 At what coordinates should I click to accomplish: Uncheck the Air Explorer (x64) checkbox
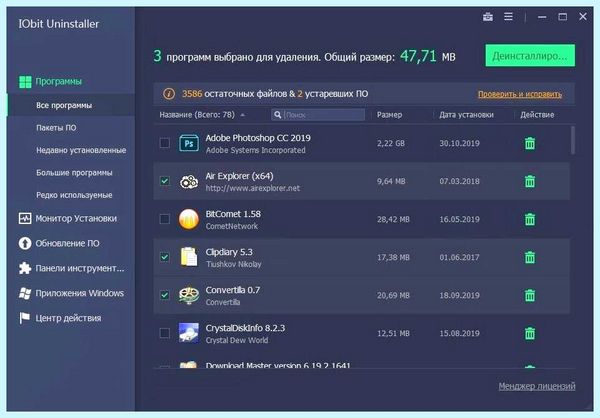(165, 181)
